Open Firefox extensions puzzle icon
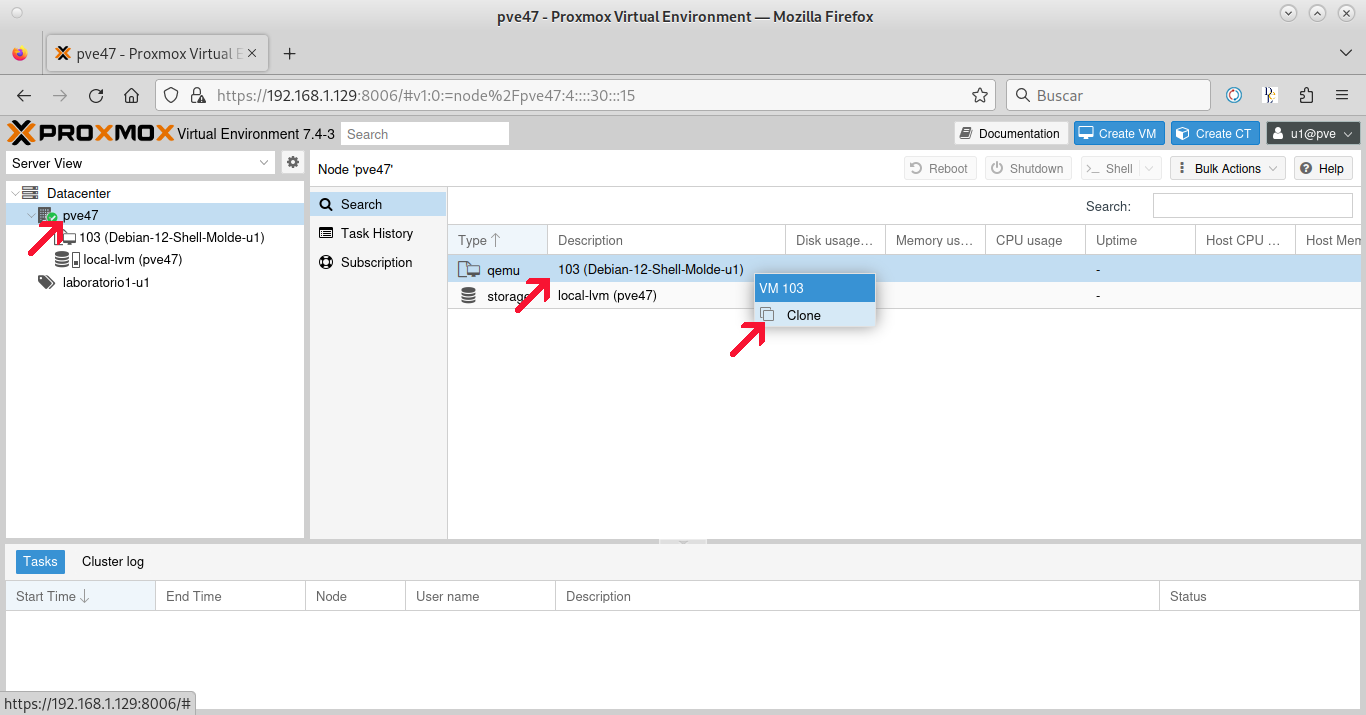This screenshot has height=715, width=1366. (1306, 96)
